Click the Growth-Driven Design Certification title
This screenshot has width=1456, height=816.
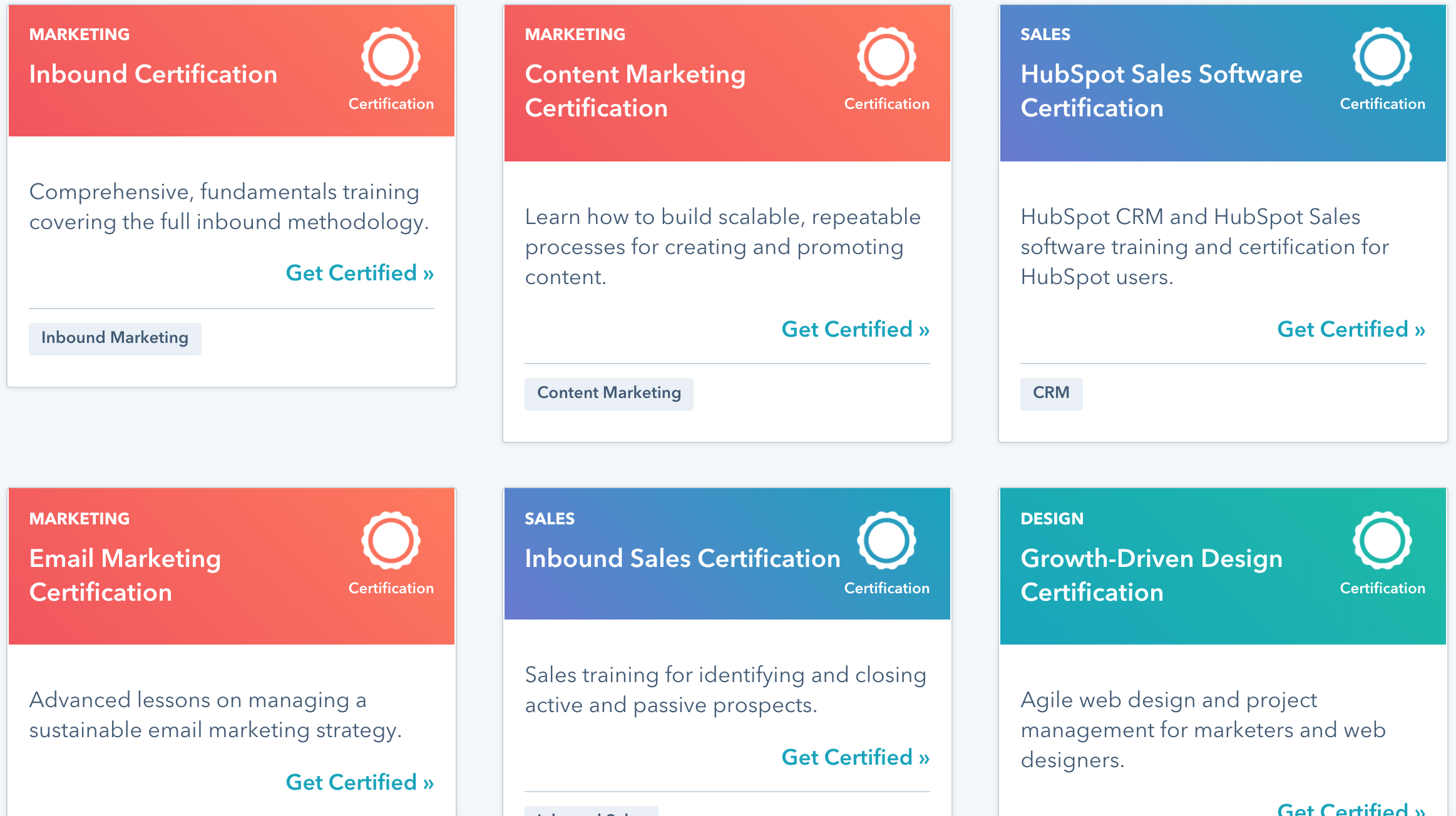[1152, 576]
